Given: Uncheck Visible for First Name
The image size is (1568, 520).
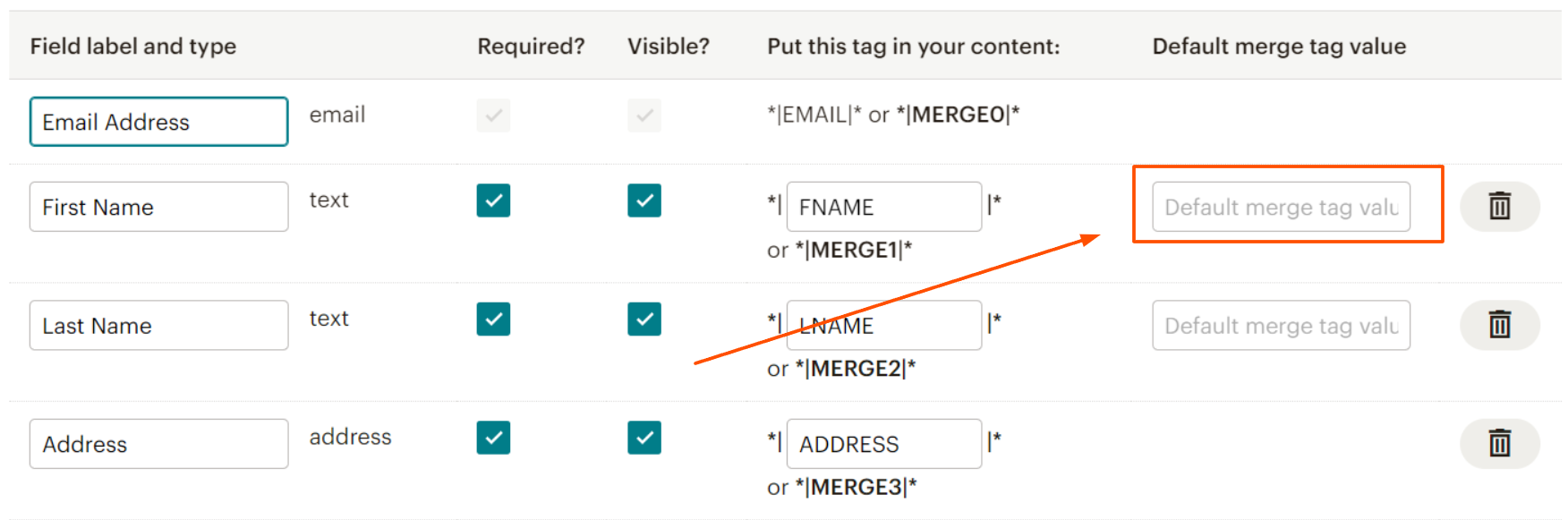Looking at the screenshot, I should point(644,200).
